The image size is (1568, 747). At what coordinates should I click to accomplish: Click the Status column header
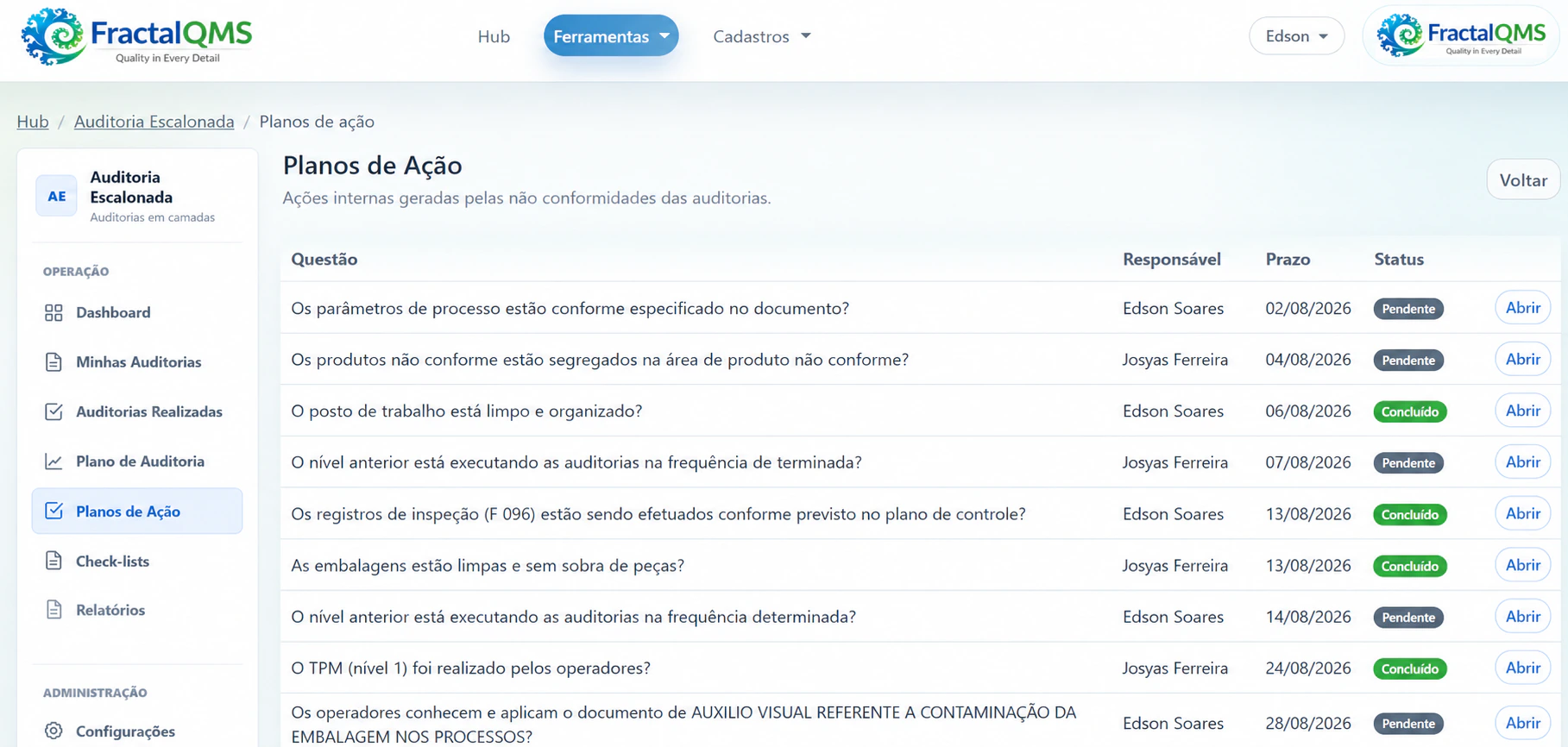click(1399, 259)
